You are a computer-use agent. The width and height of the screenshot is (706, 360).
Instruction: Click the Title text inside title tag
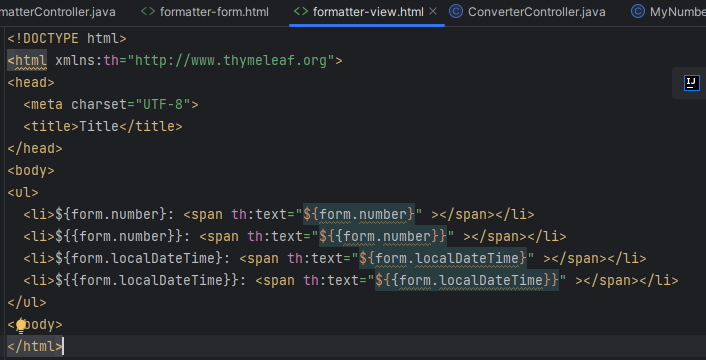99,127
